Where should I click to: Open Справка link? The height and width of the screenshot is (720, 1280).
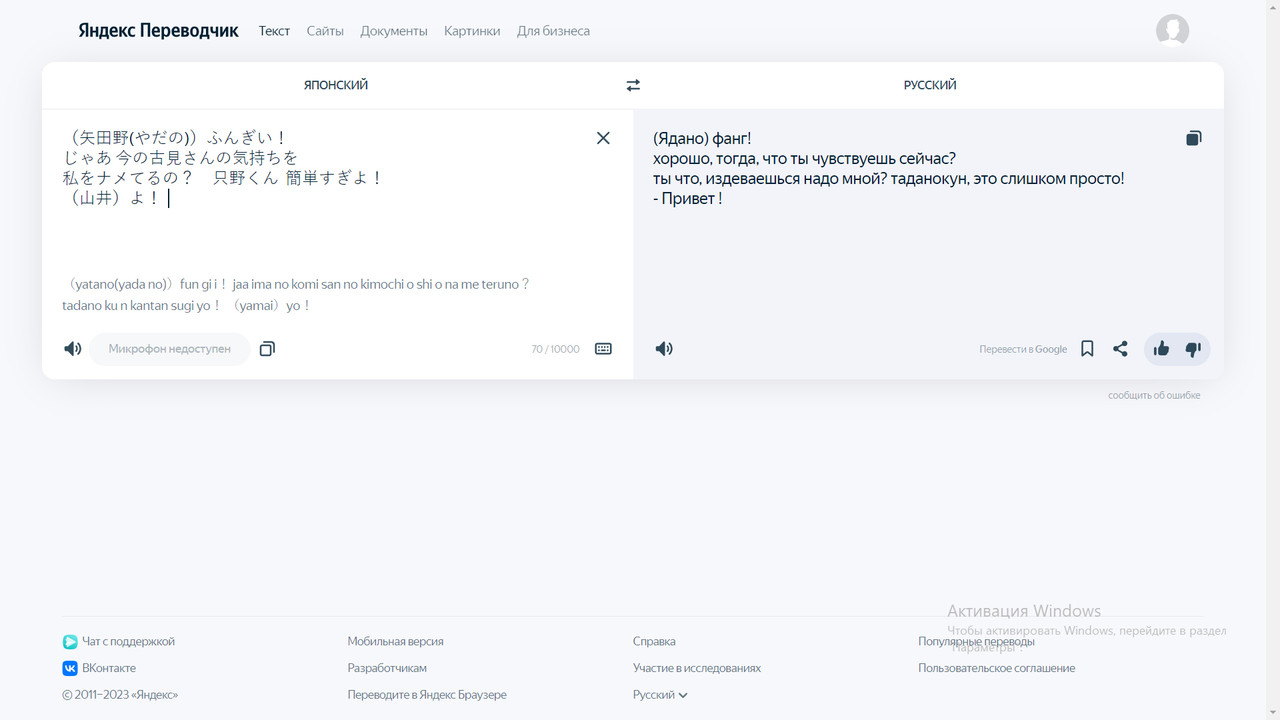654,642
